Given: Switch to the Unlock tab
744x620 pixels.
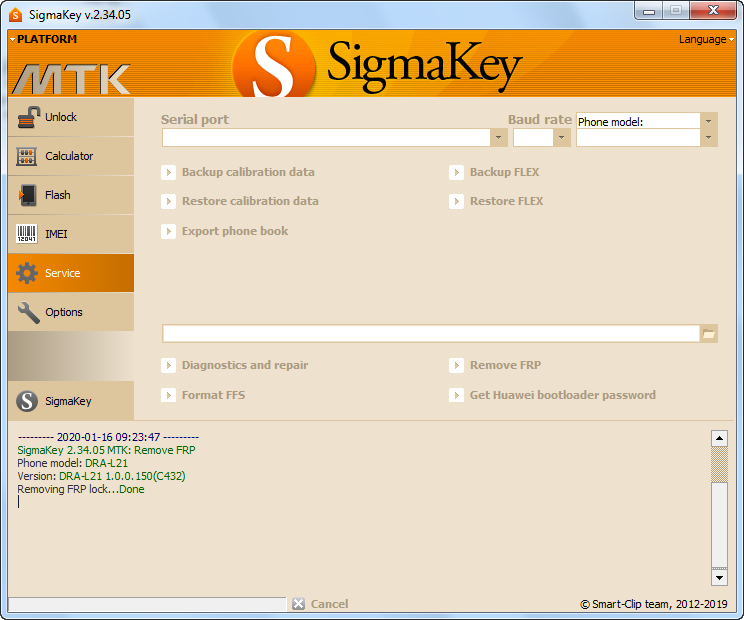Looking at the screenshot, I should coord(71,117).
